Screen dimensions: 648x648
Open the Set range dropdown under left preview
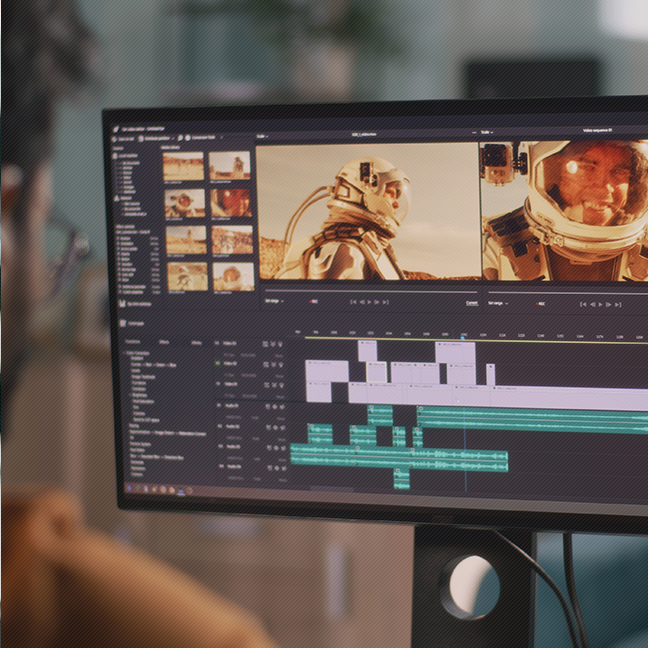[273, 301]
